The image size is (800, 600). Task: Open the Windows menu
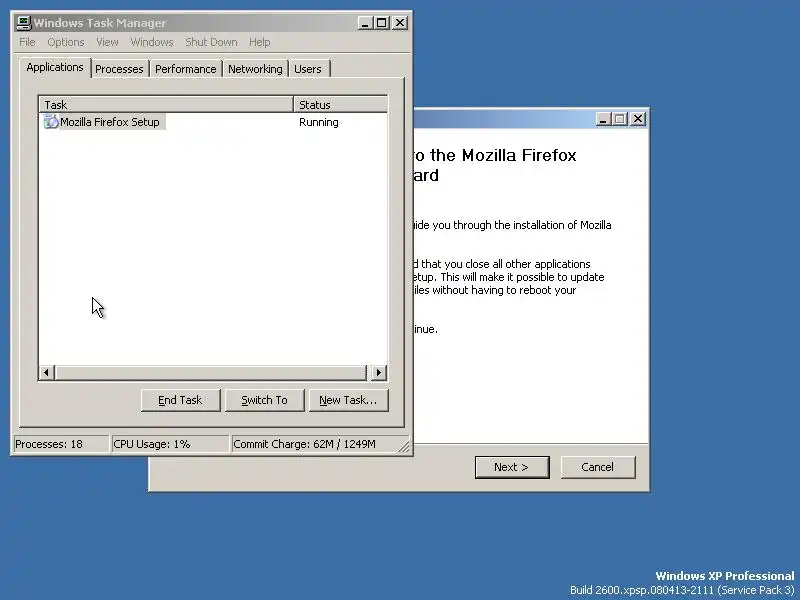point(152,42)
